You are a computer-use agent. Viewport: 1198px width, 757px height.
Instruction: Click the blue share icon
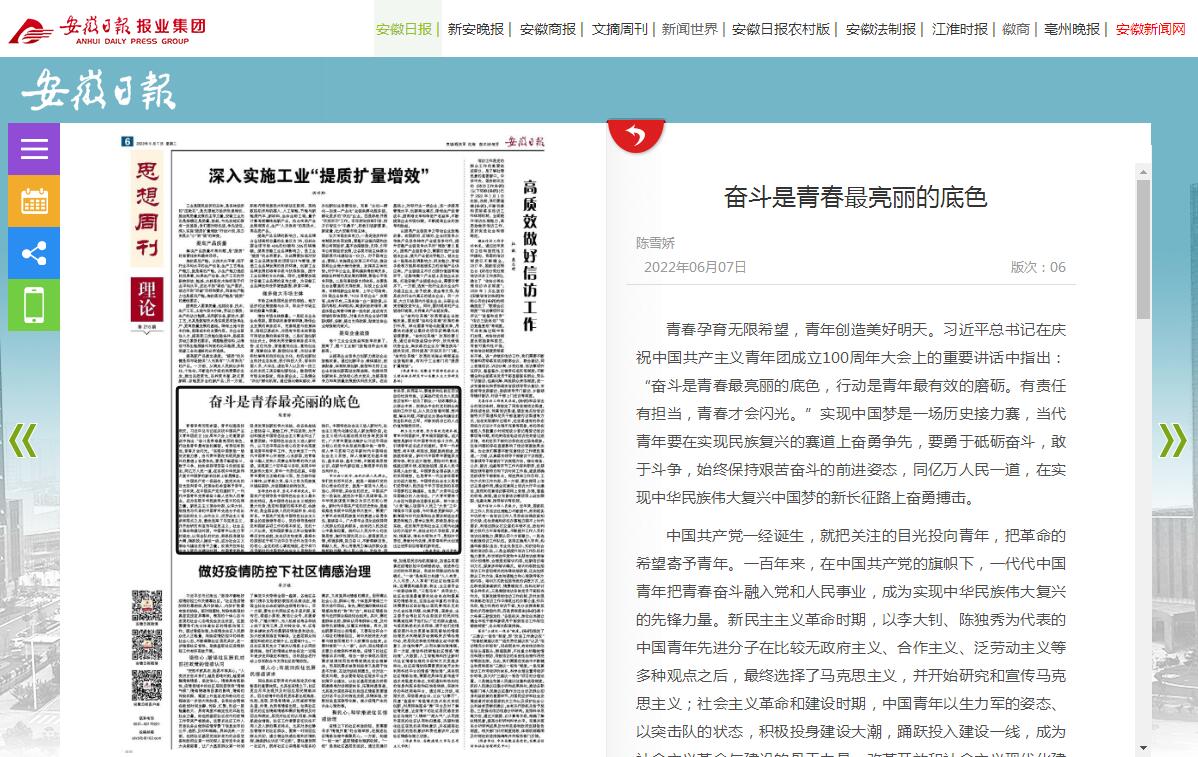(x=34, y=253)
